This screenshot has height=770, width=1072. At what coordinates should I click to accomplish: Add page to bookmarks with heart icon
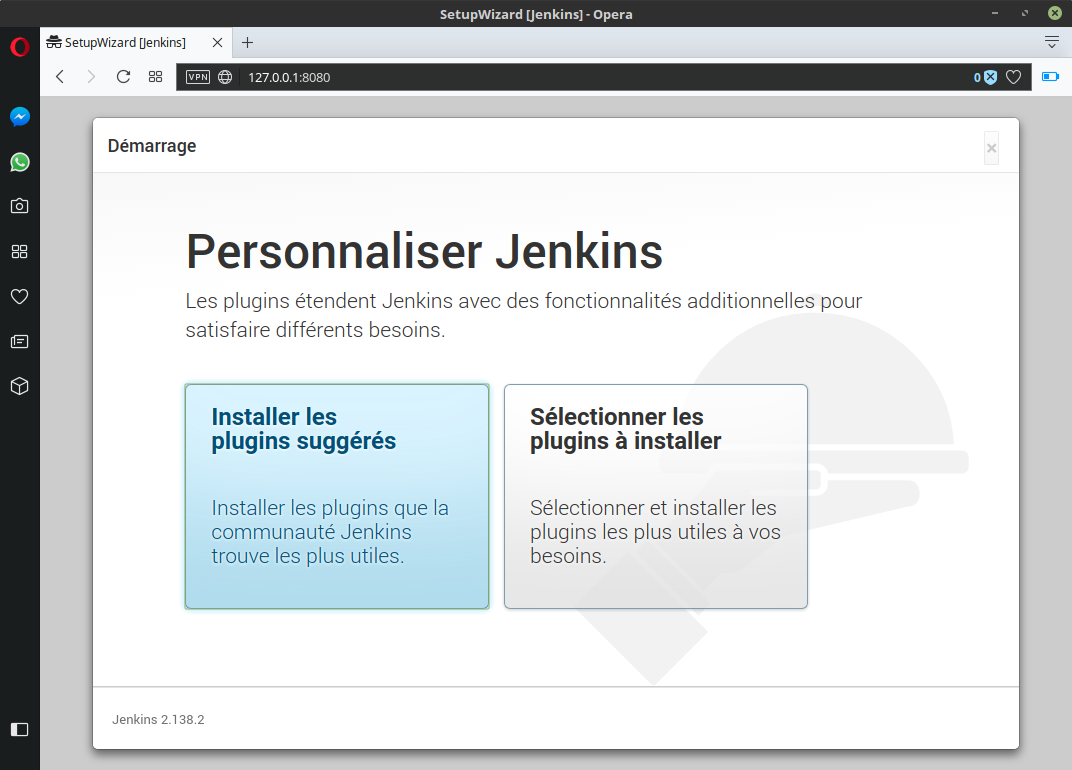click(x=1013, y=77)
